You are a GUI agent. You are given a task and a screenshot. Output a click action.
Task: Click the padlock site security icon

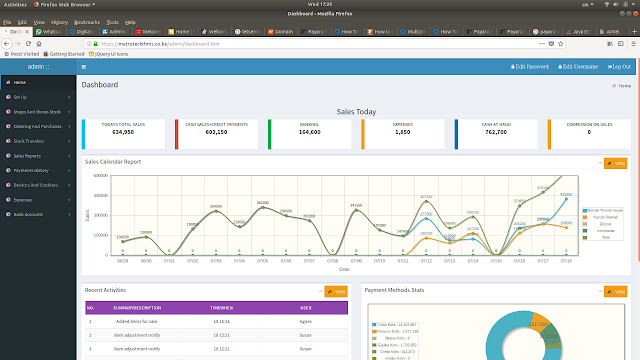(96, 44)
